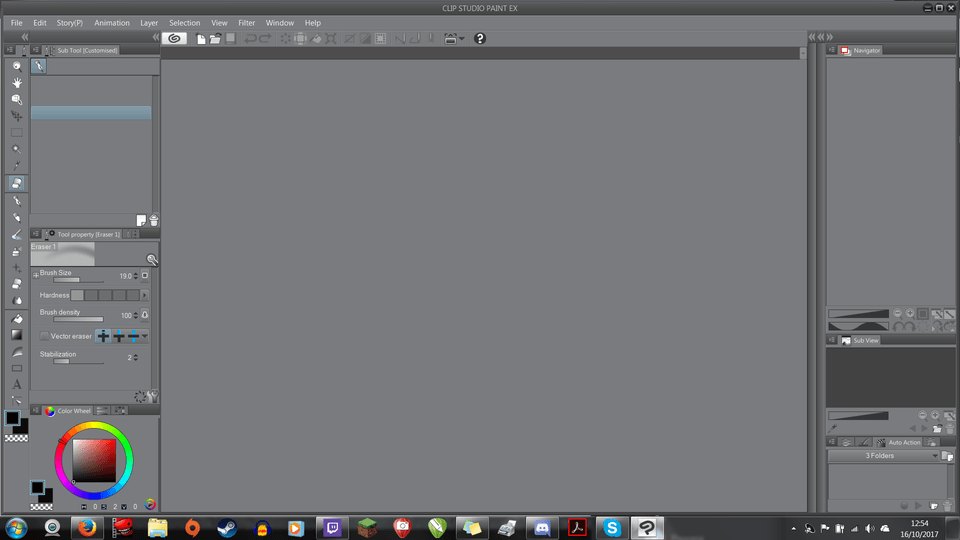Select the Airbrush tool
Image resolution: width=960 pixels, height=540 pixels.
[x=17, y=251]
